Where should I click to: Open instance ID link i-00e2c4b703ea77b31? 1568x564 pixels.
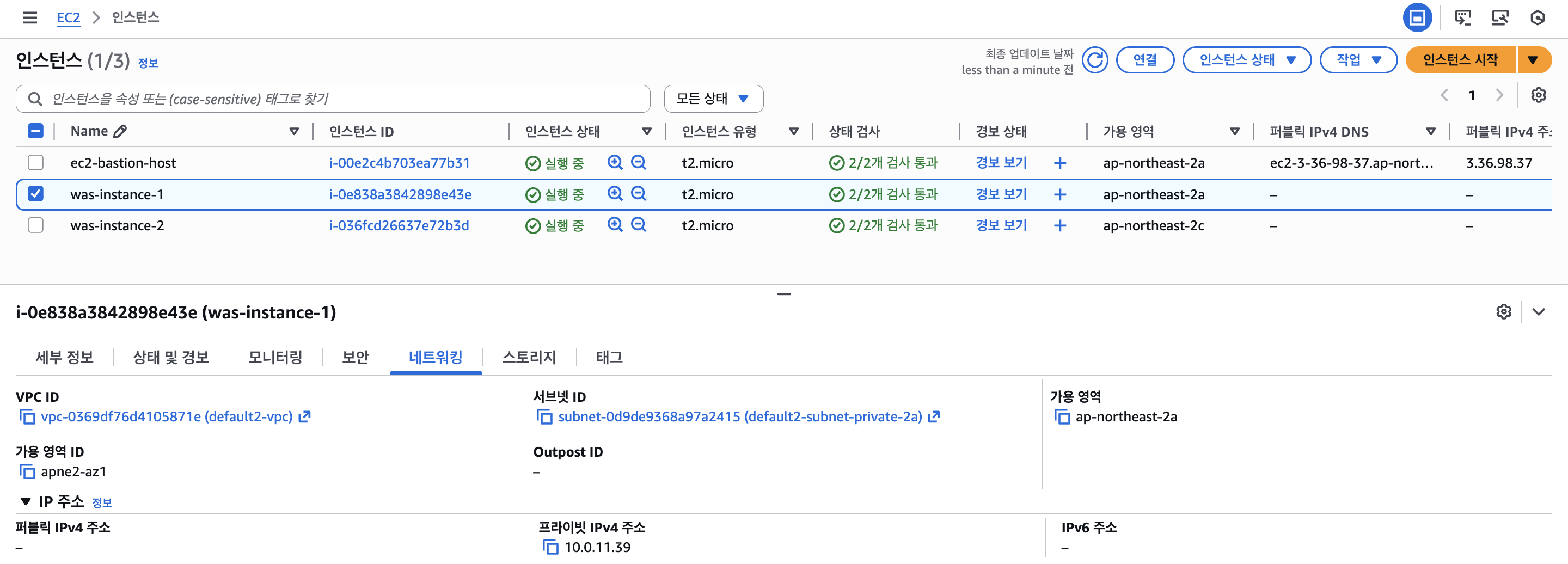point(399,163)
